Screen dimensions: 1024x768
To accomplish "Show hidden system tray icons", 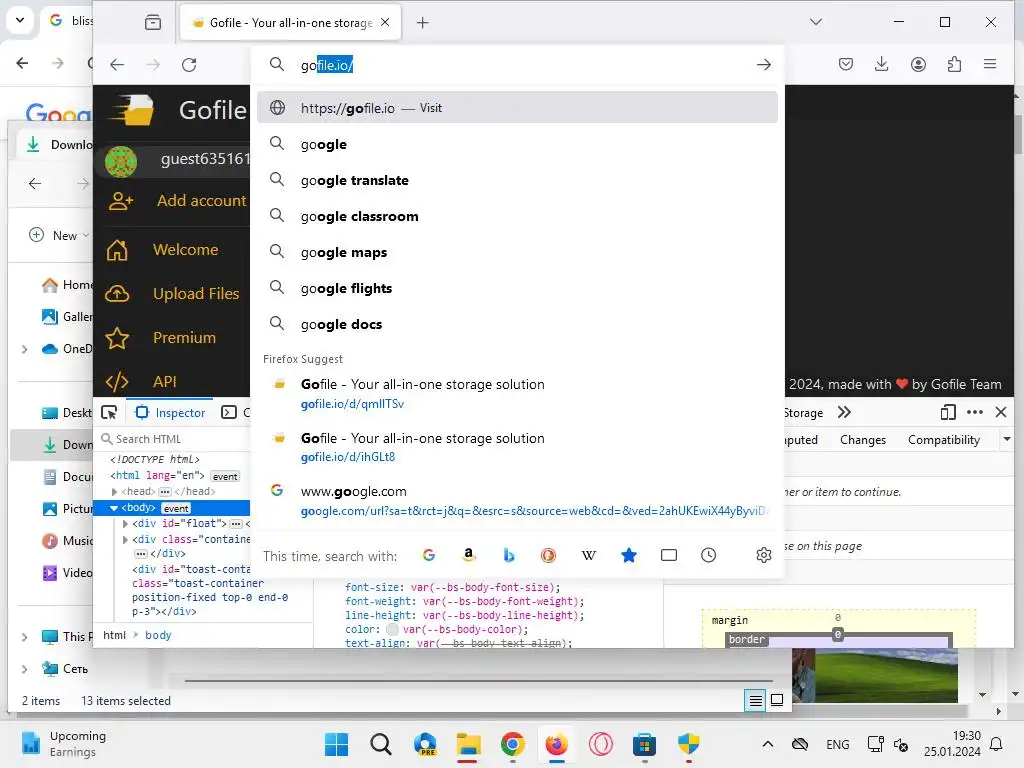I will point(768,744).
